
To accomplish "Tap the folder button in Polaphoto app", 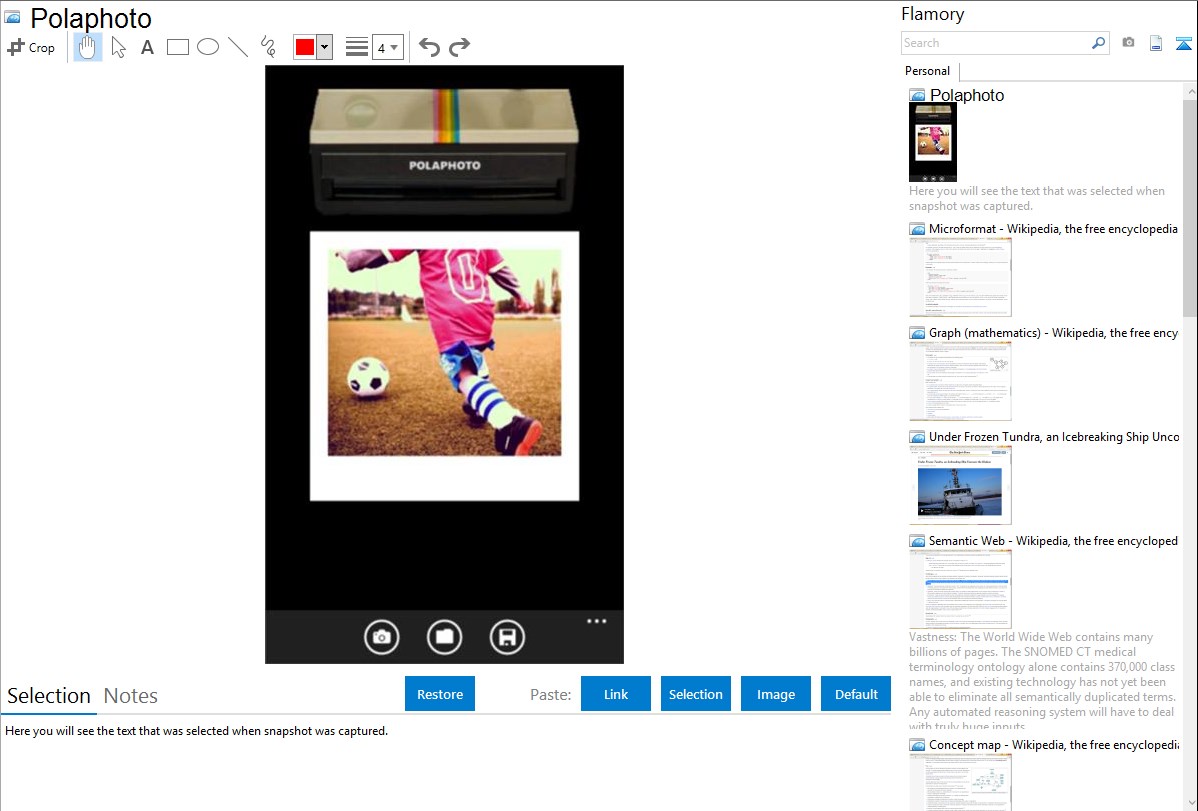I will [x=444, y=637].
